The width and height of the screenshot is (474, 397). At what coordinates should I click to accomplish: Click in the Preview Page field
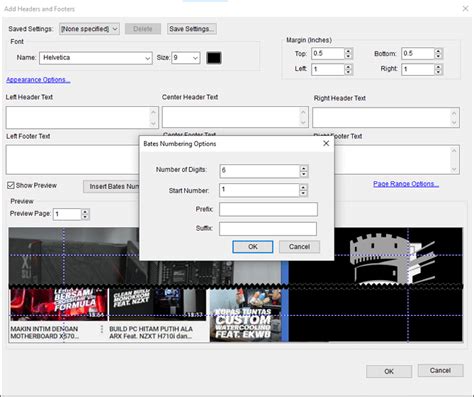tap(67, 214)
